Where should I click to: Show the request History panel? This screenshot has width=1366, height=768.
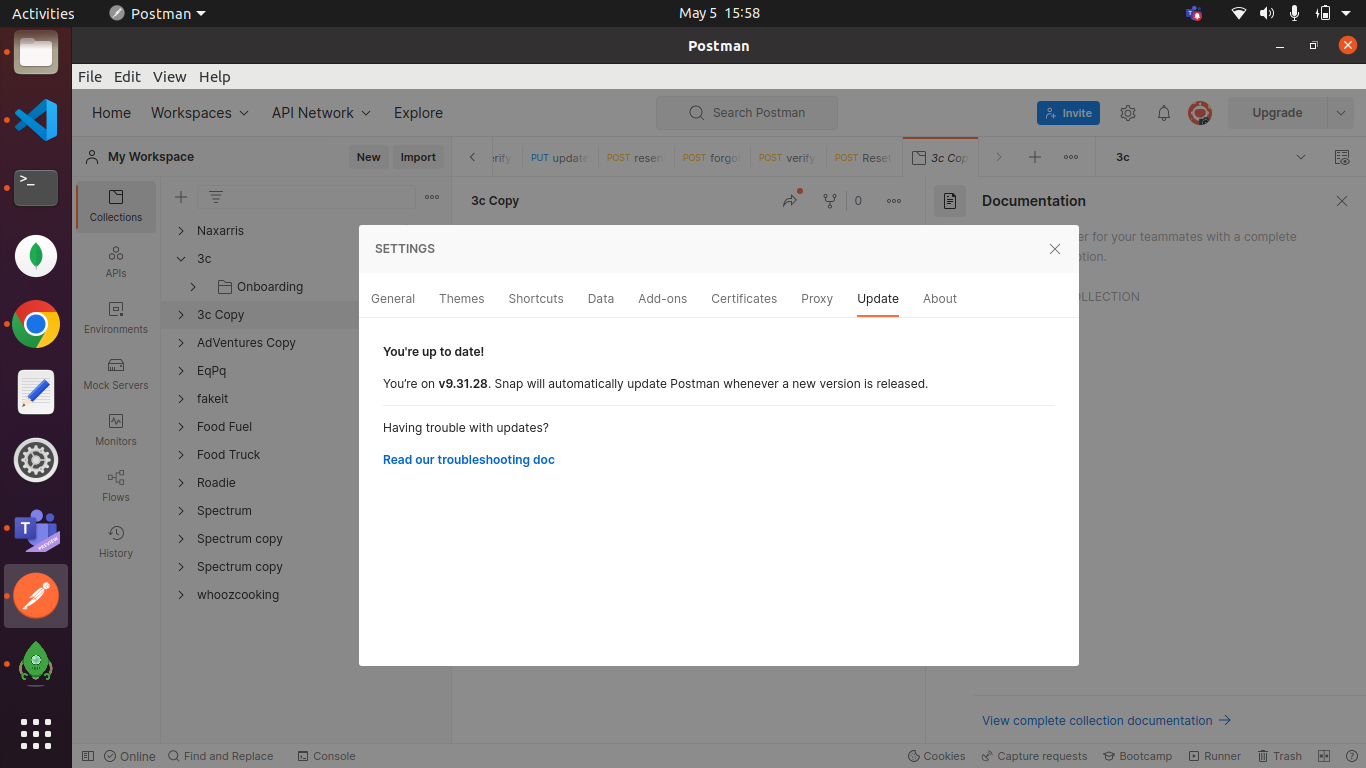[x=115, y=541]
